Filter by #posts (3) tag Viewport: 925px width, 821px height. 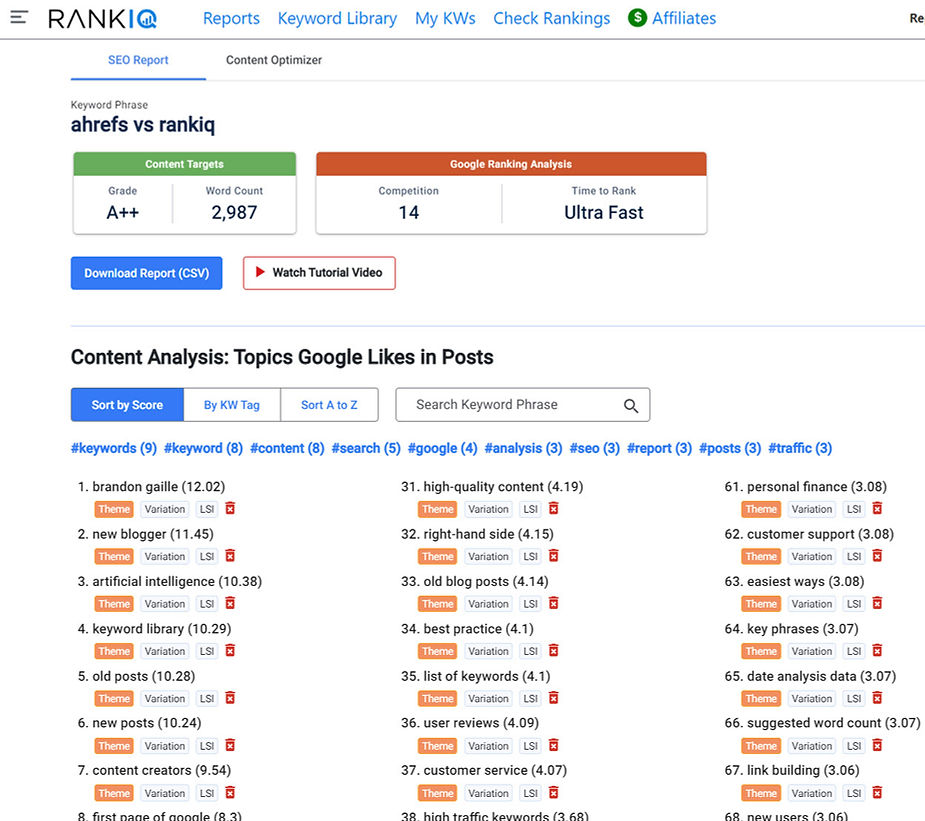click(730, 448)
